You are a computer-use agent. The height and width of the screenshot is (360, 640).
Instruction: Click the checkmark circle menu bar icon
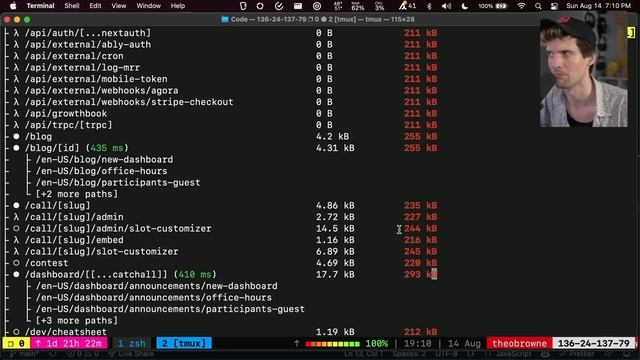(x=279, y=6)
